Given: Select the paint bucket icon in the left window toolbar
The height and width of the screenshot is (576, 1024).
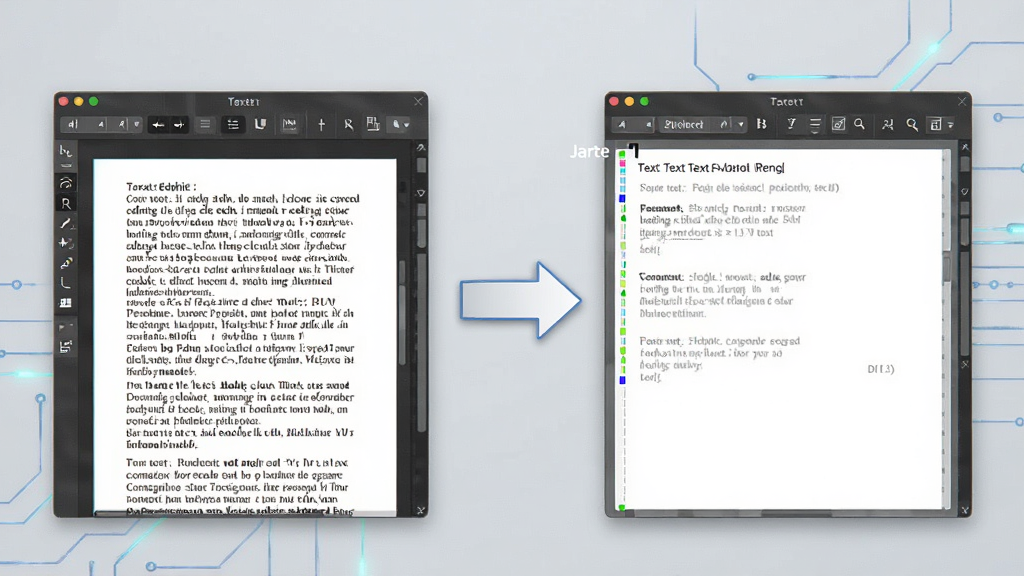Looking at the screenshot, I should [396, 124].
